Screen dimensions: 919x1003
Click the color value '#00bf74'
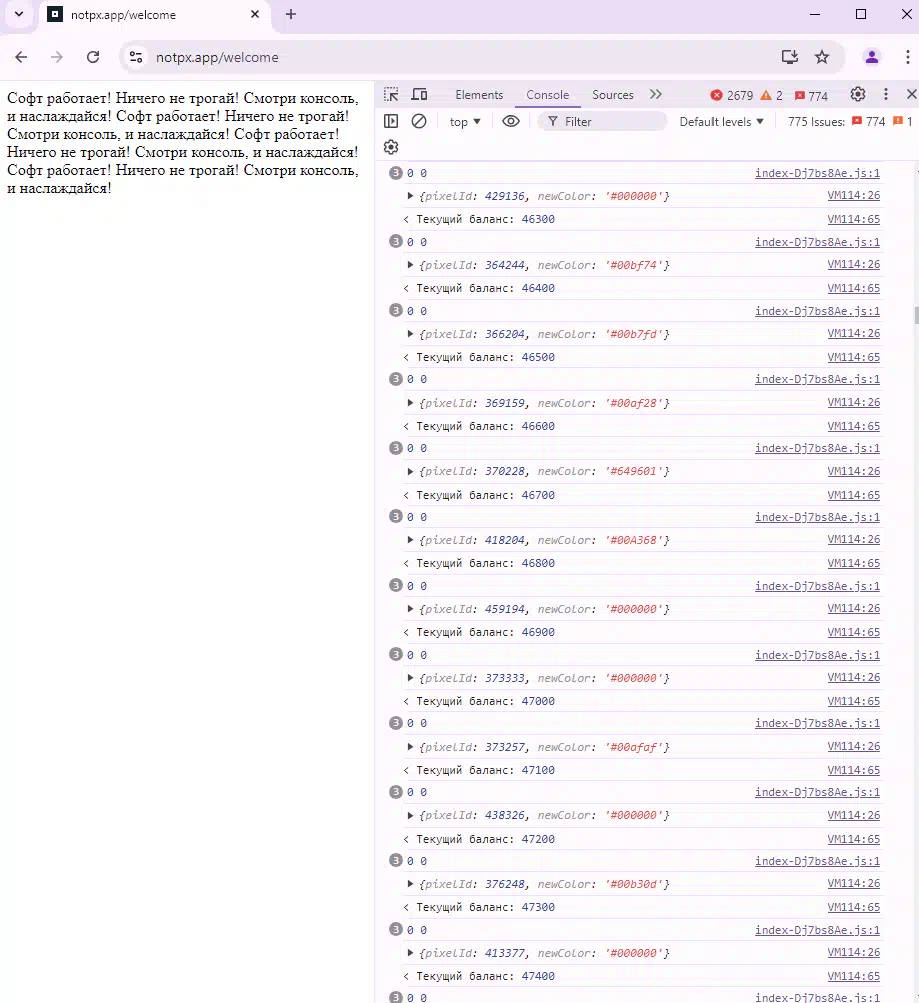[x=634, y=265]
